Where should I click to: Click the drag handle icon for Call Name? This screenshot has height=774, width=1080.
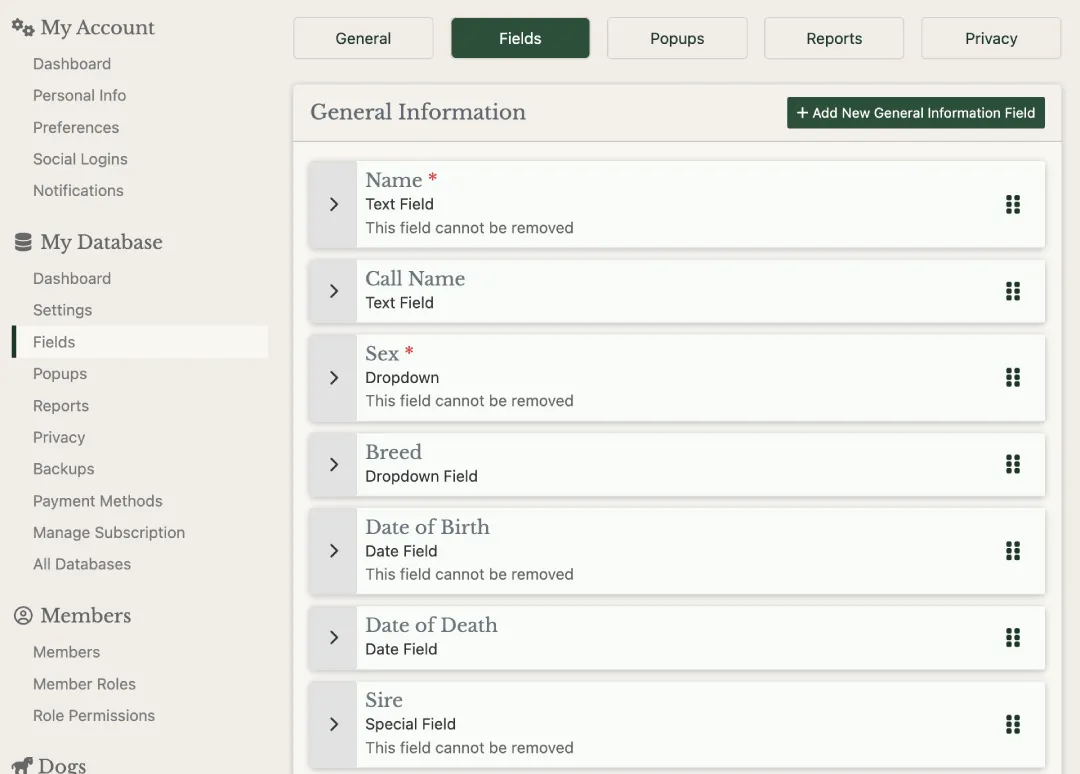1012,291
